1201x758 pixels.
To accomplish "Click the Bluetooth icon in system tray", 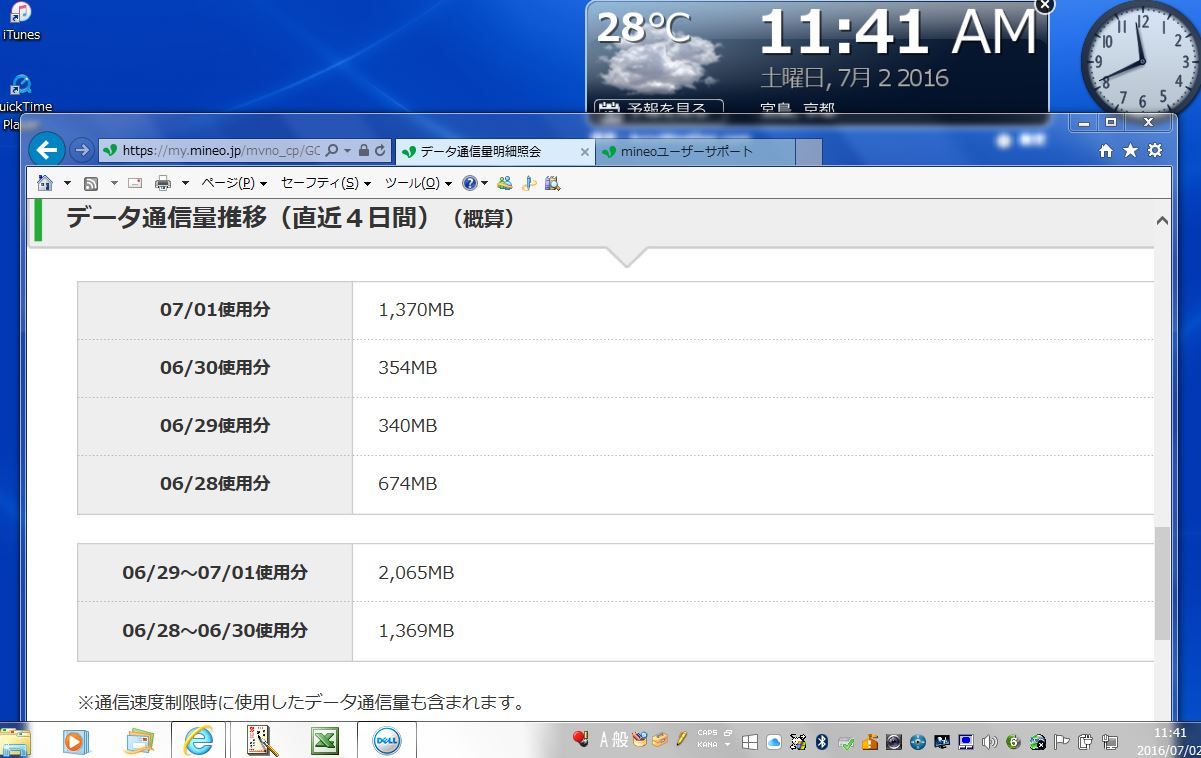I will point(822,742).
